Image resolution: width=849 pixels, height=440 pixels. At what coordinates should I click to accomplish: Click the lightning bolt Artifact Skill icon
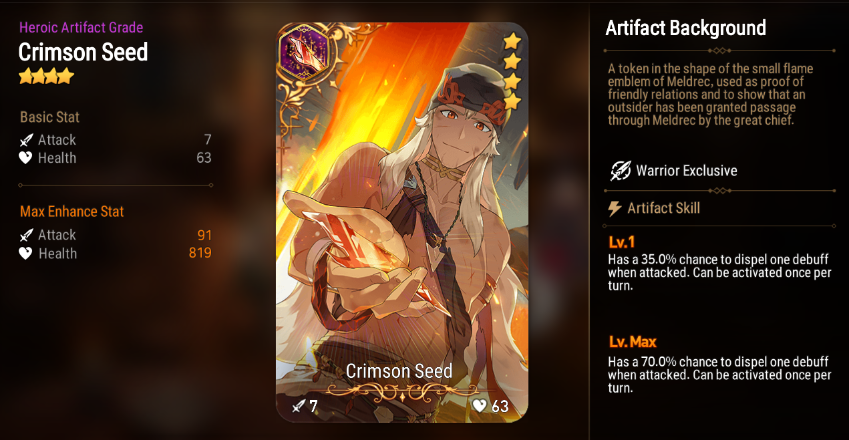pyautogui.click(x=615, y=208)
